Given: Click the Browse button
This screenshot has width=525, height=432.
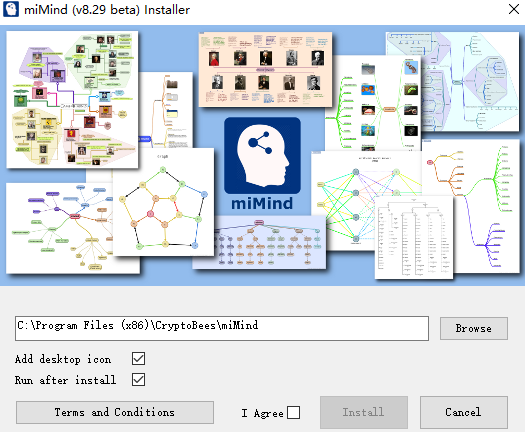Looking at the screenshot, I should click(474, 328).
